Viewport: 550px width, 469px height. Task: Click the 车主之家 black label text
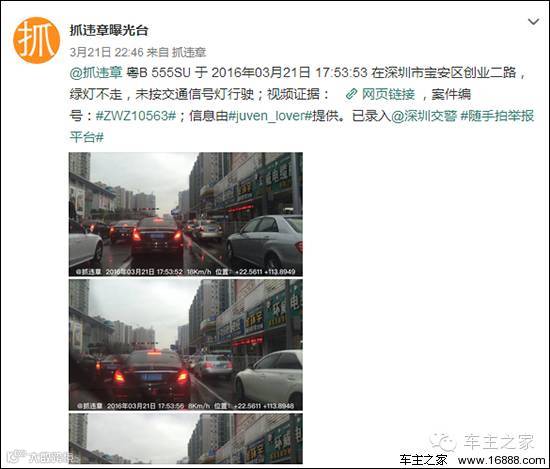coord(423,460)
